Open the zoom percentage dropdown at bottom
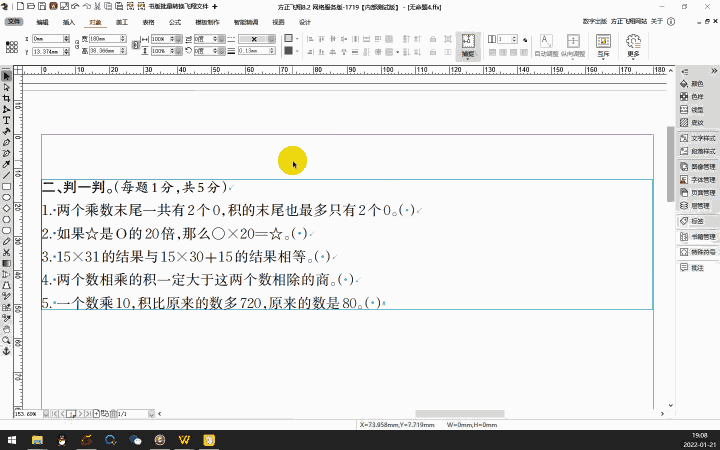The width and height of the screenshot is (720, 450). point(46,414)
